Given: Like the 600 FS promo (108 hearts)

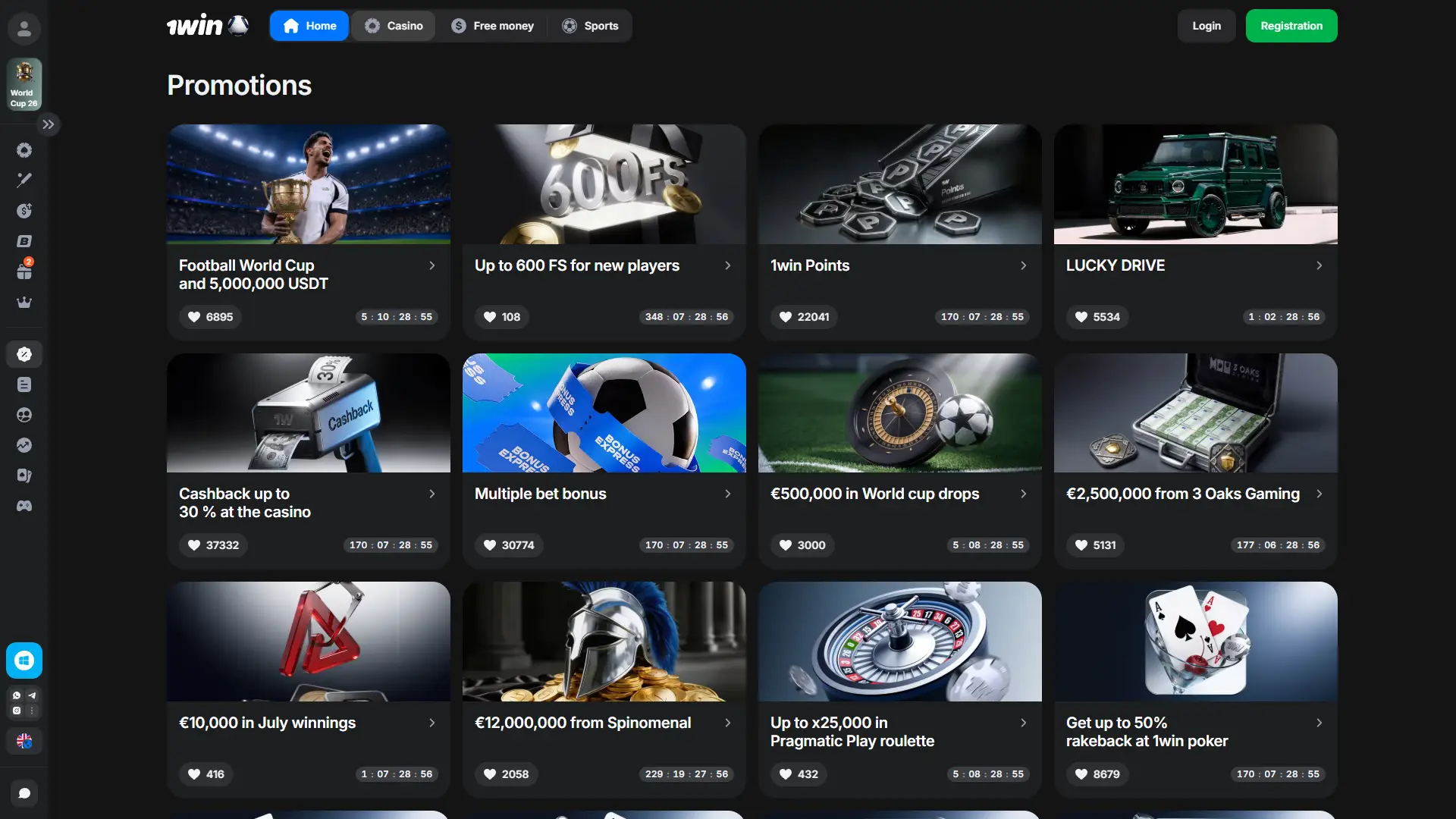Looking at the screenshot, I should coord(502,317).
